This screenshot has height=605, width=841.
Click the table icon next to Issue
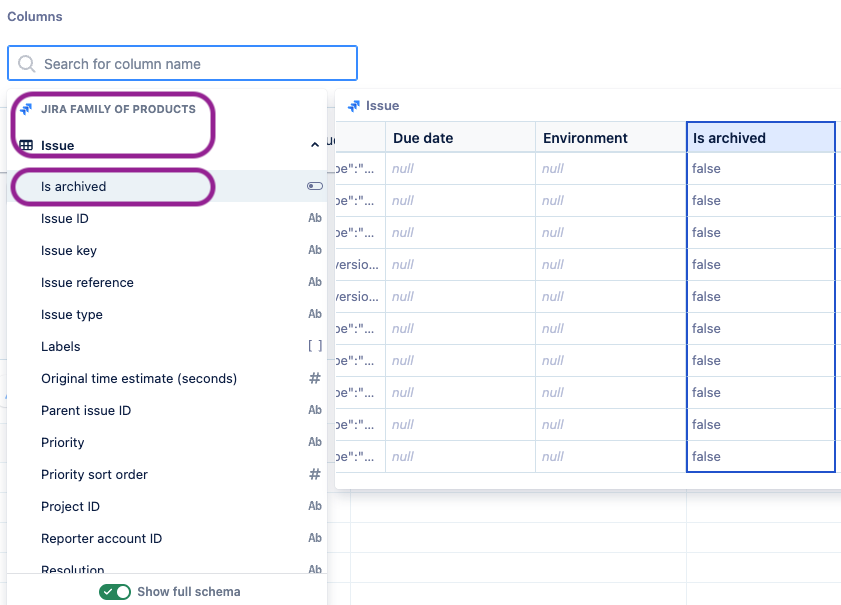(x=26, y=145)
